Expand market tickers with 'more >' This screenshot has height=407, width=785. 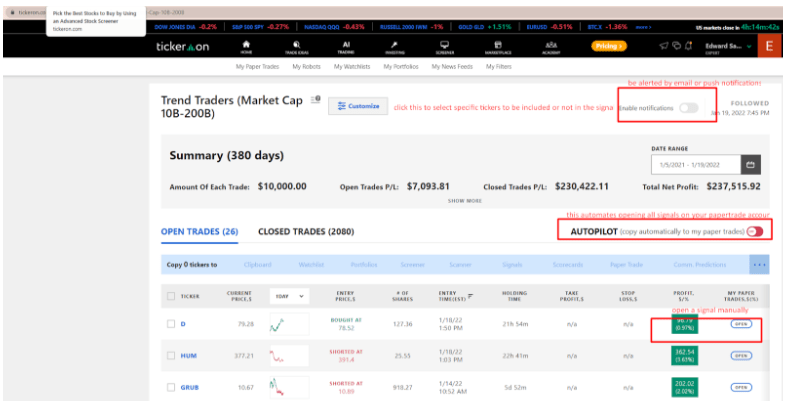[x=643, y=27]
